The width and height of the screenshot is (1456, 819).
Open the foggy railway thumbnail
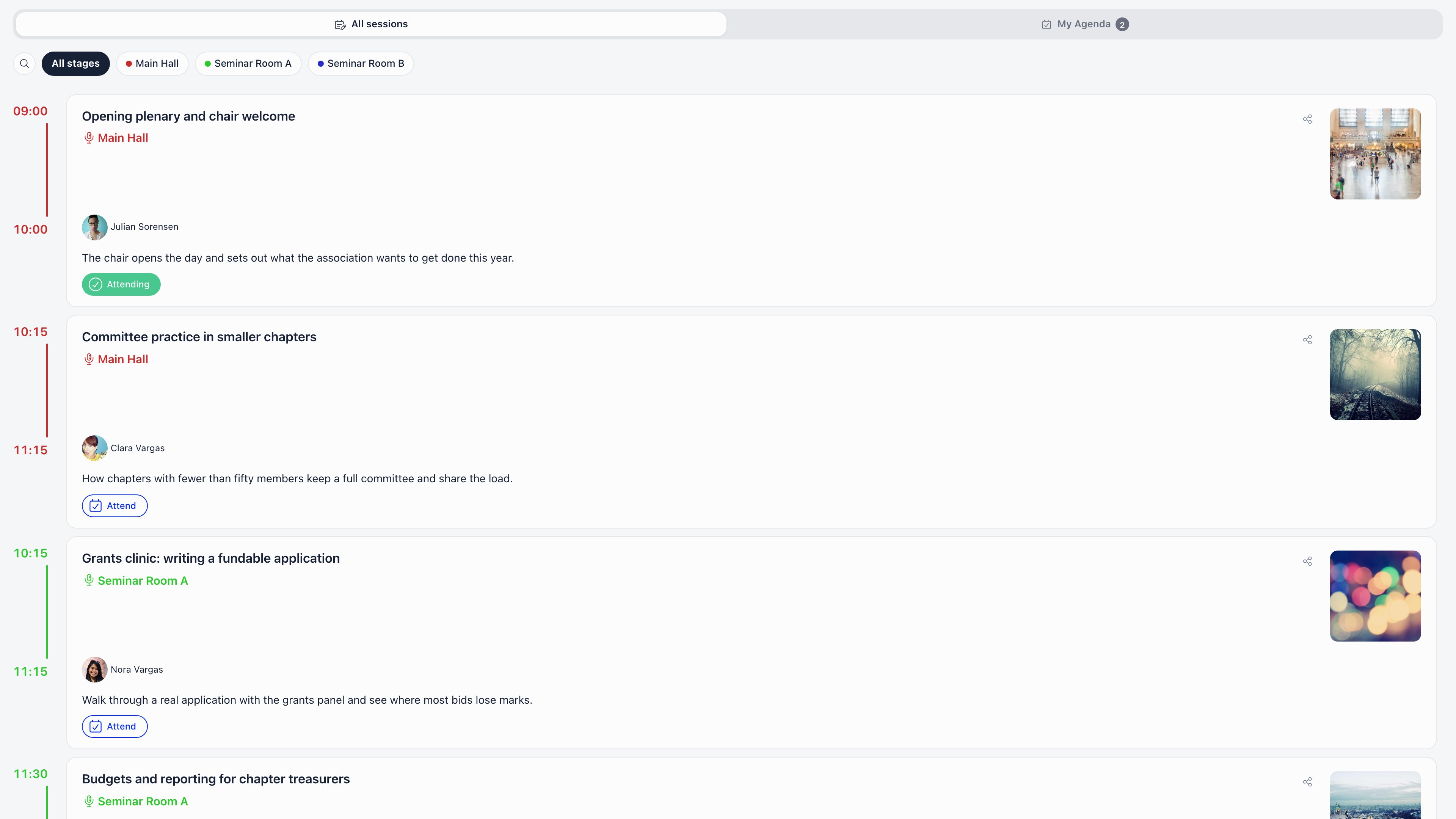(x=1375, y=375)
